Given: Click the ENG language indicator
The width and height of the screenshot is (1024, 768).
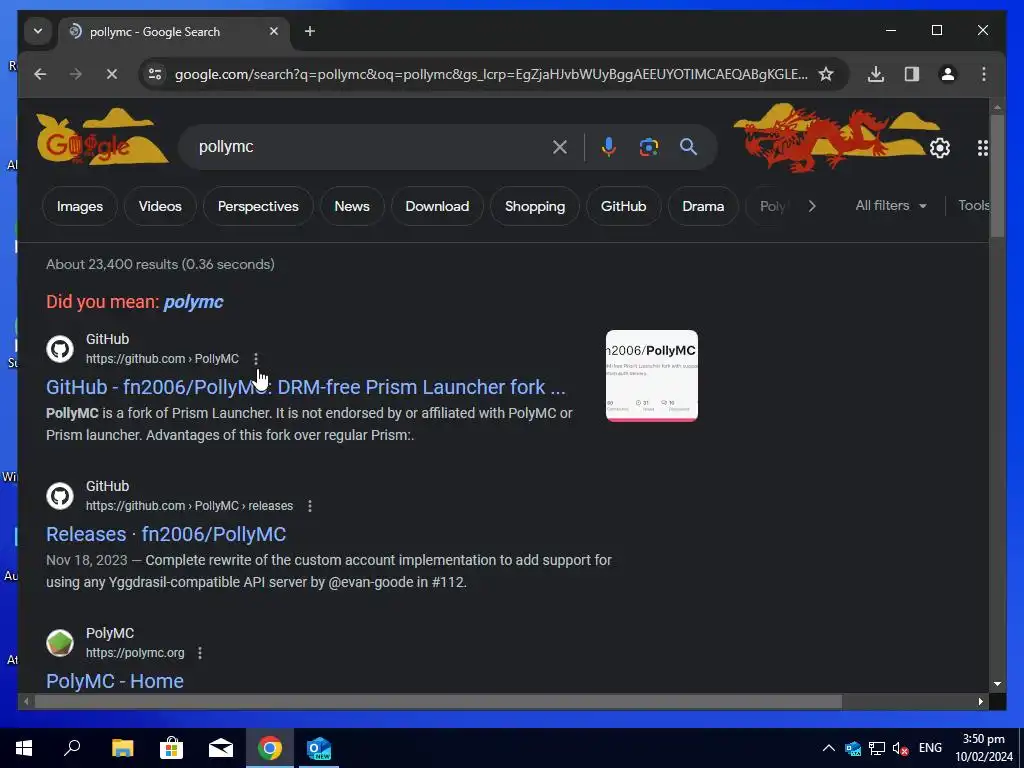Looking at the screenshot, I should point(930,748).
